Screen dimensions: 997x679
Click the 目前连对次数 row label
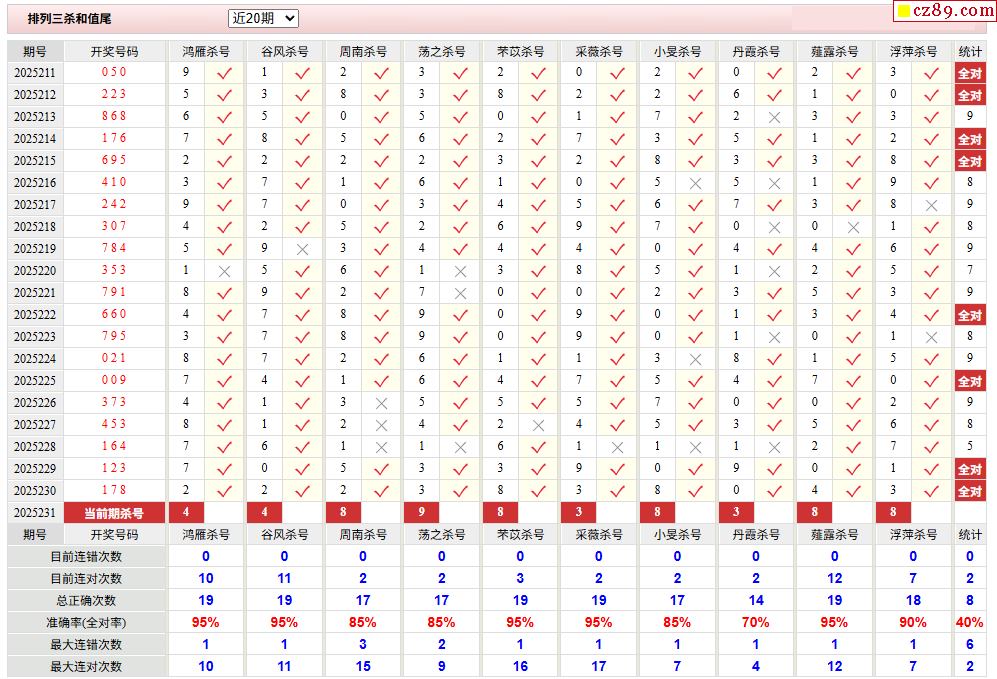click(x=86, y=579)
